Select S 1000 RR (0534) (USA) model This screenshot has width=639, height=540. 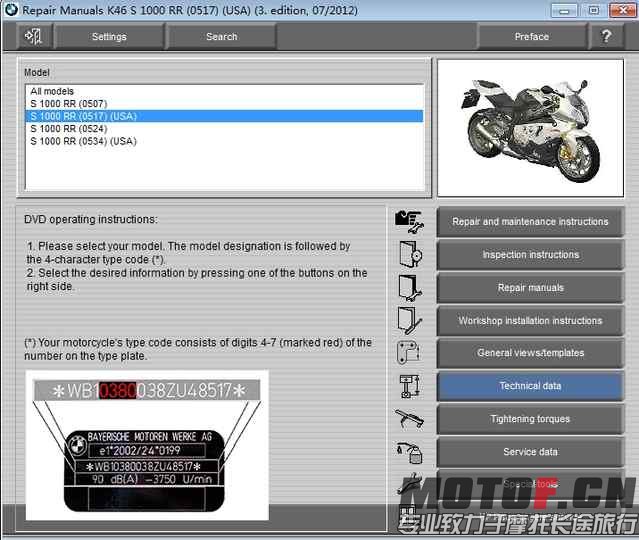click(x=225, y=141)
